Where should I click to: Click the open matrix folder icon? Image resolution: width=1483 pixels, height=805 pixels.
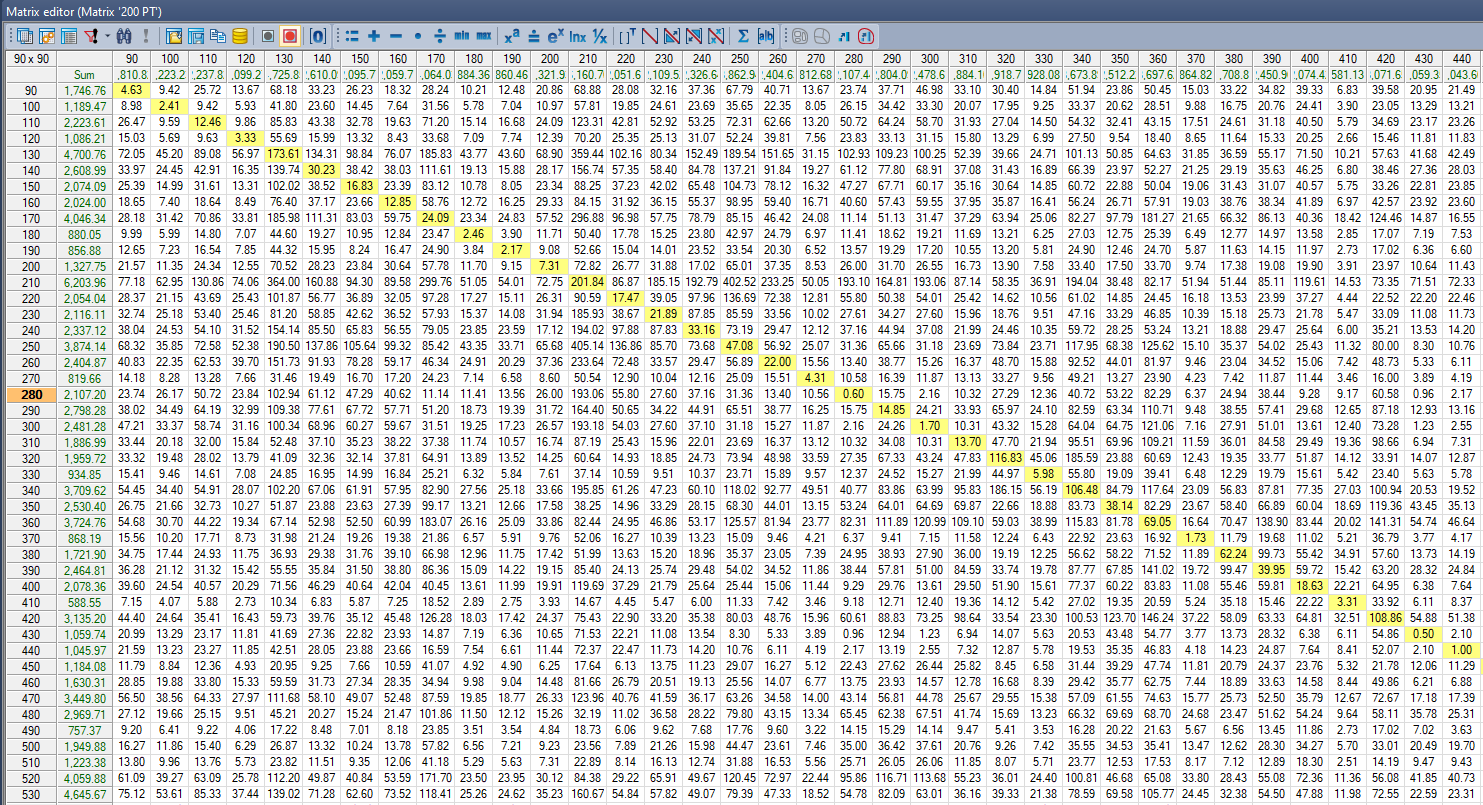[x=174, y=36]
